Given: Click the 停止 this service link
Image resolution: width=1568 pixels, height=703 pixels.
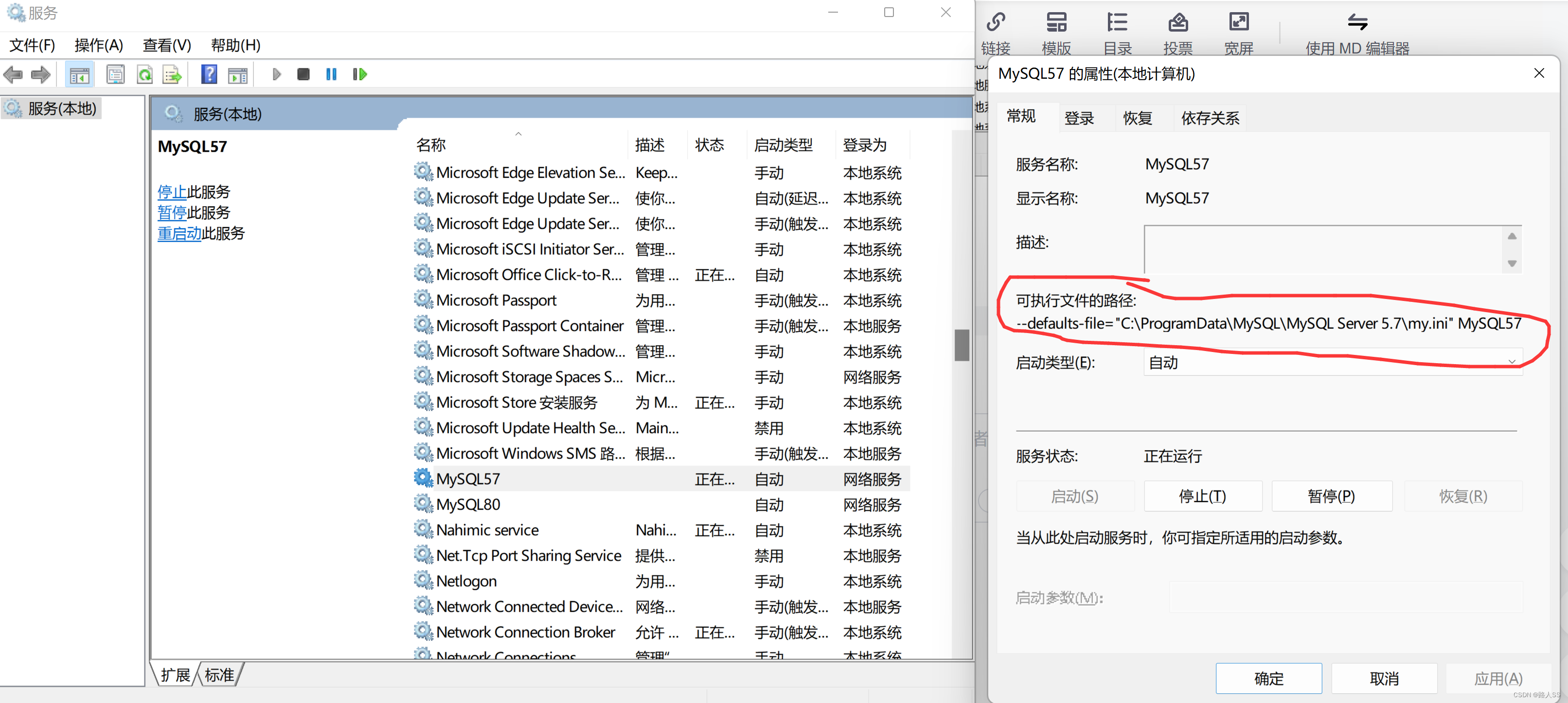Looking at the screenshot, I should click(172, 192).
